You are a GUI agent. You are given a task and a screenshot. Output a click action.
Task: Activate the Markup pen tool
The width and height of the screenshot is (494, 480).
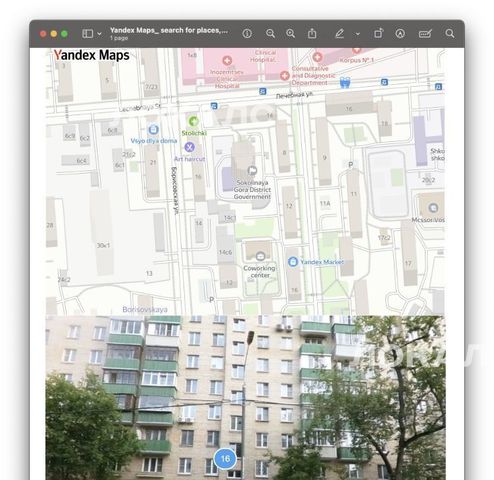click(339, 34)
